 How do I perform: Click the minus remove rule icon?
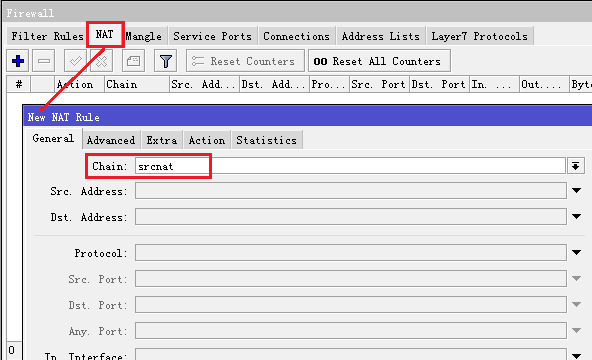pos(44,61)
